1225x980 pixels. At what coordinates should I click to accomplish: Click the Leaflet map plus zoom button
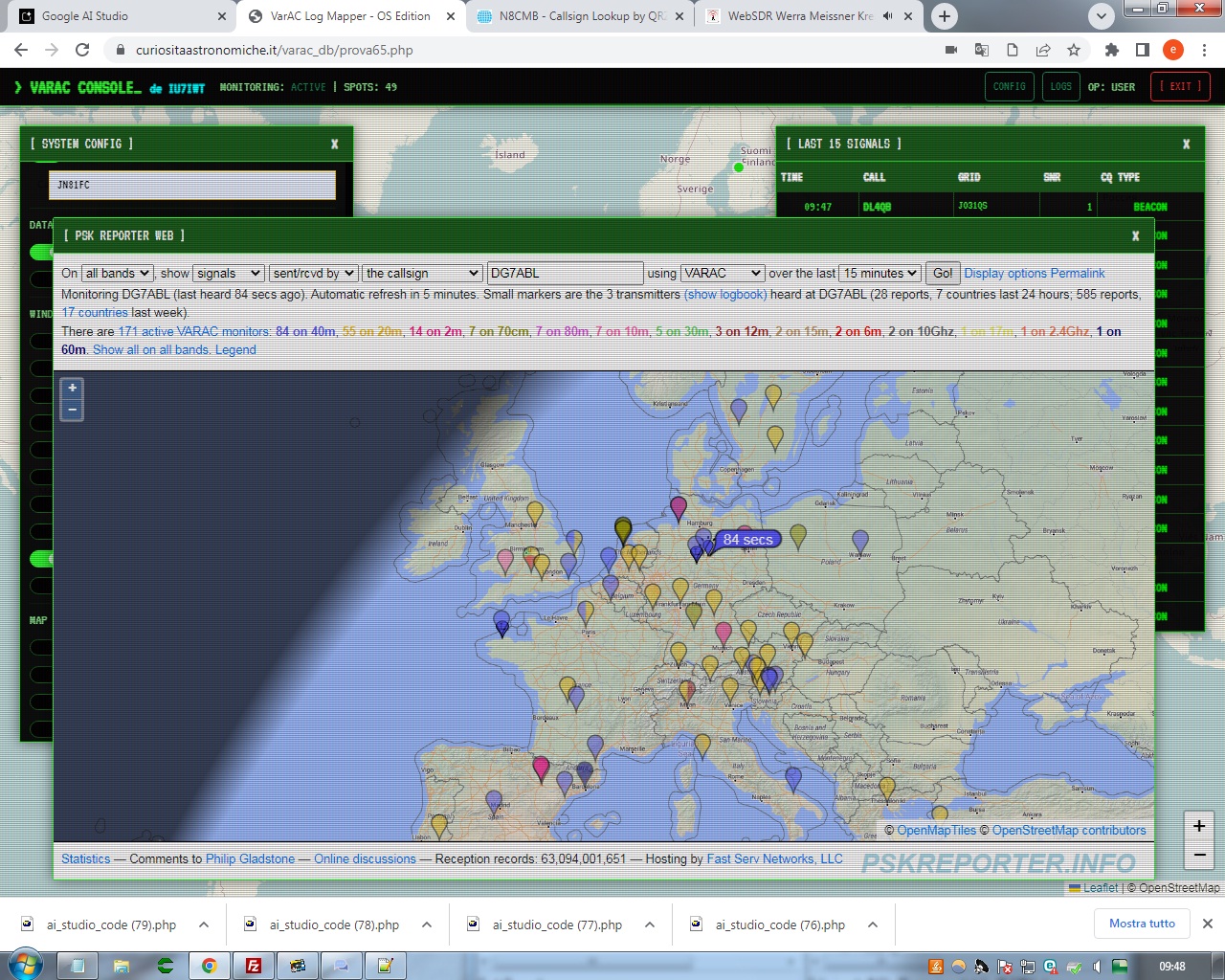(1199, 826)
